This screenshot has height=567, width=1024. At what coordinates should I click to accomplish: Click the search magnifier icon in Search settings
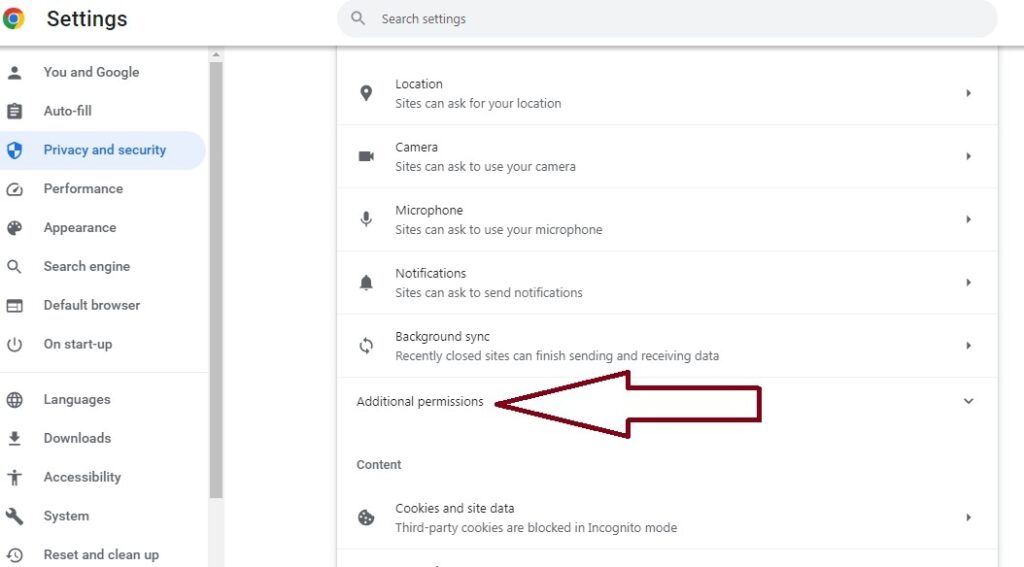[358, 18]
